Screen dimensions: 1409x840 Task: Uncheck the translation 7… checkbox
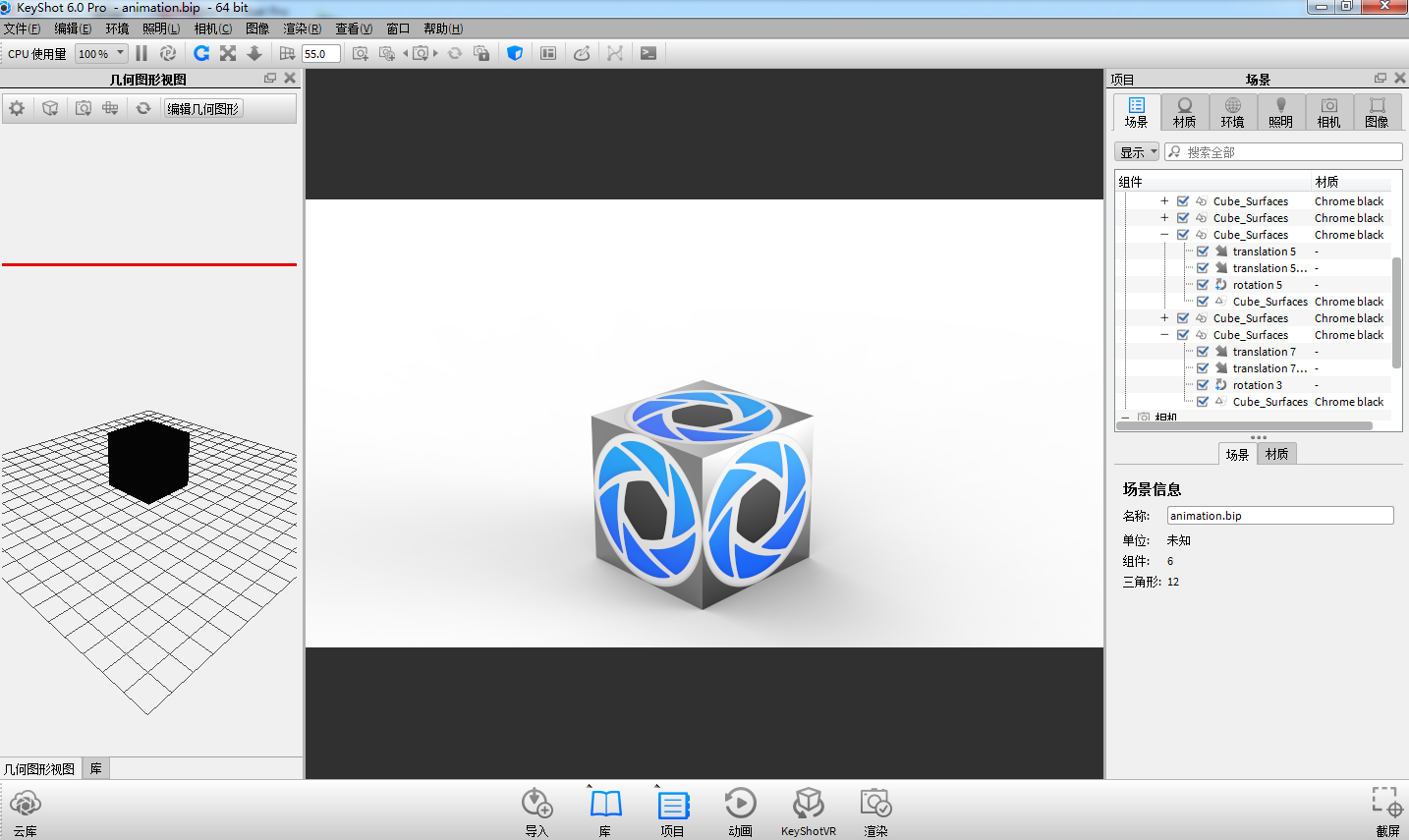[1203, 368]
